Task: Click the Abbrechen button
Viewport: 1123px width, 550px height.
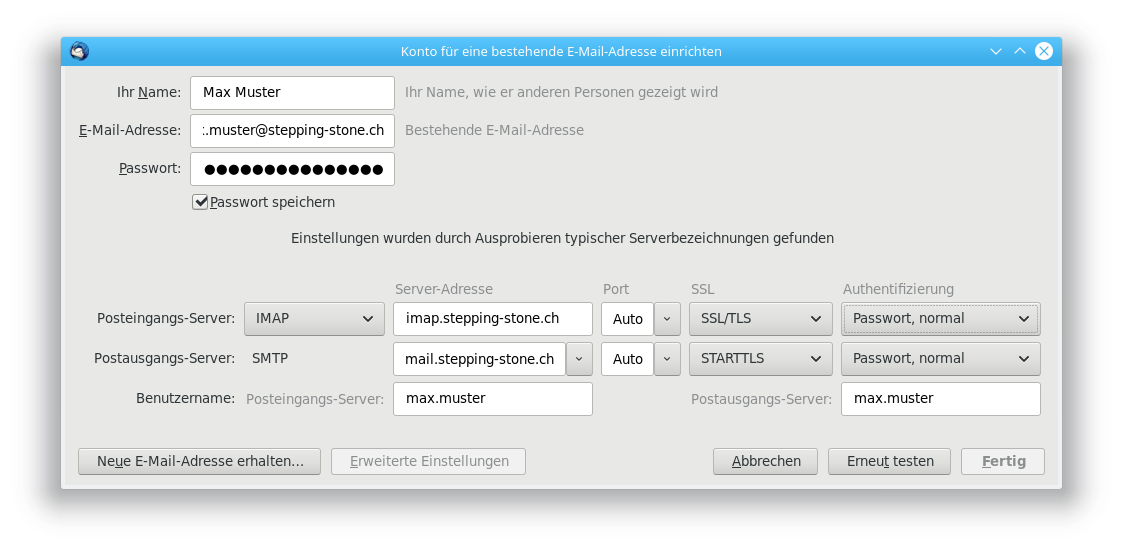Action: [766, 461]
